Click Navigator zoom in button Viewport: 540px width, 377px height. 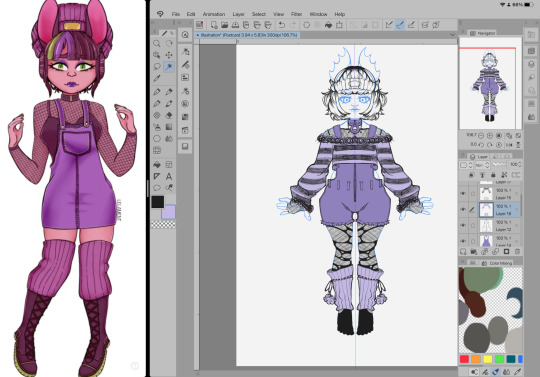click(490, 136)
